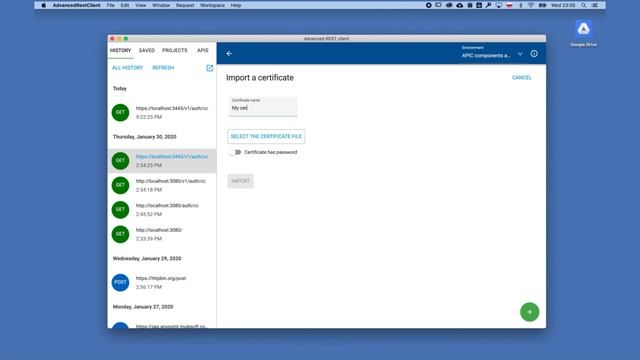Select https://httpbin.org/post history entry
The height and width of the screenshot is (360, 640).
(x=162, y=282)
